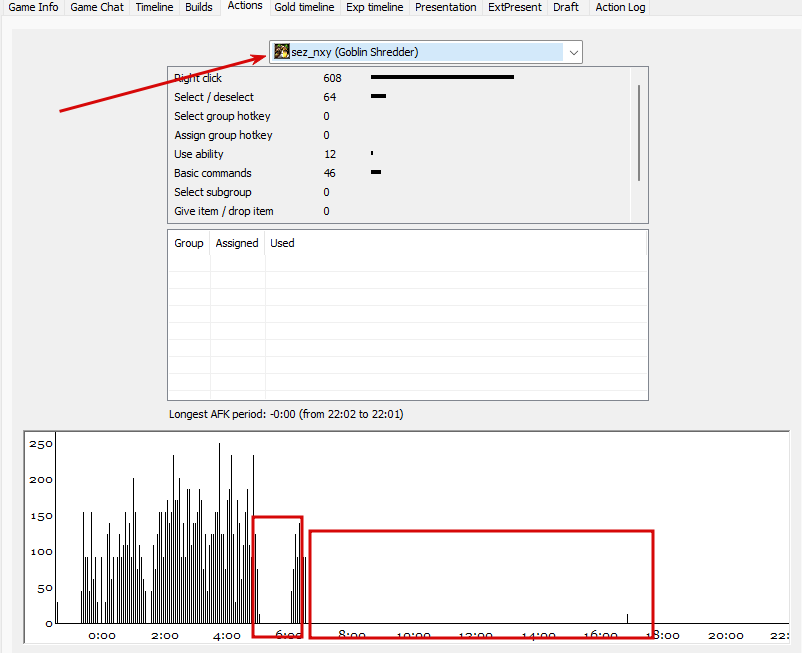Open the Game Info tab

pyautogui.click(x=33, y=7)
